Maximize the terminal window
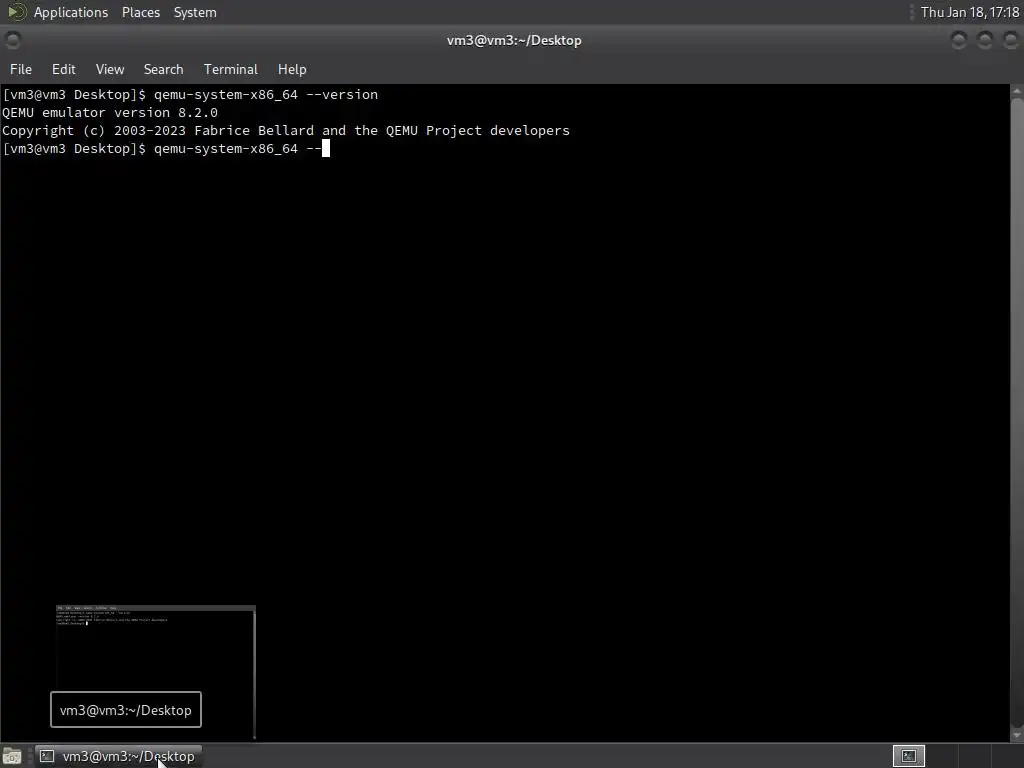Image resolution: width=1024 pixels, height=768 pixels. tap(985, 40)
